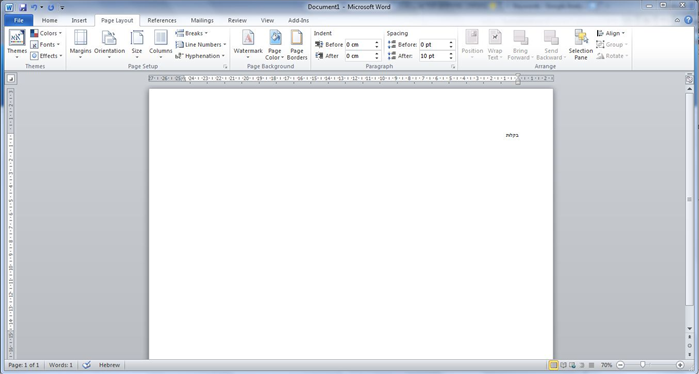Open the Selection Pane
699x374 pixels.
581,44
